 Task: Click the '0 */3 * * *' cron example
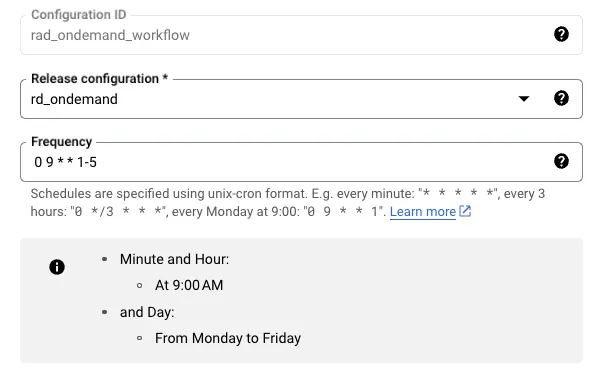(119, 212)
